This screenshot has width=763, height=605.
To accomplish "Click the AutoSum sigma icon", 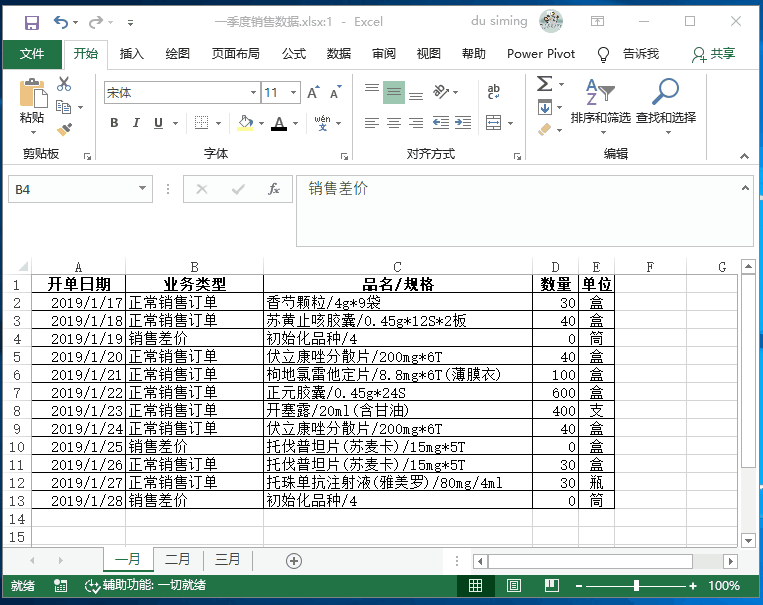I will pos(544,85).
